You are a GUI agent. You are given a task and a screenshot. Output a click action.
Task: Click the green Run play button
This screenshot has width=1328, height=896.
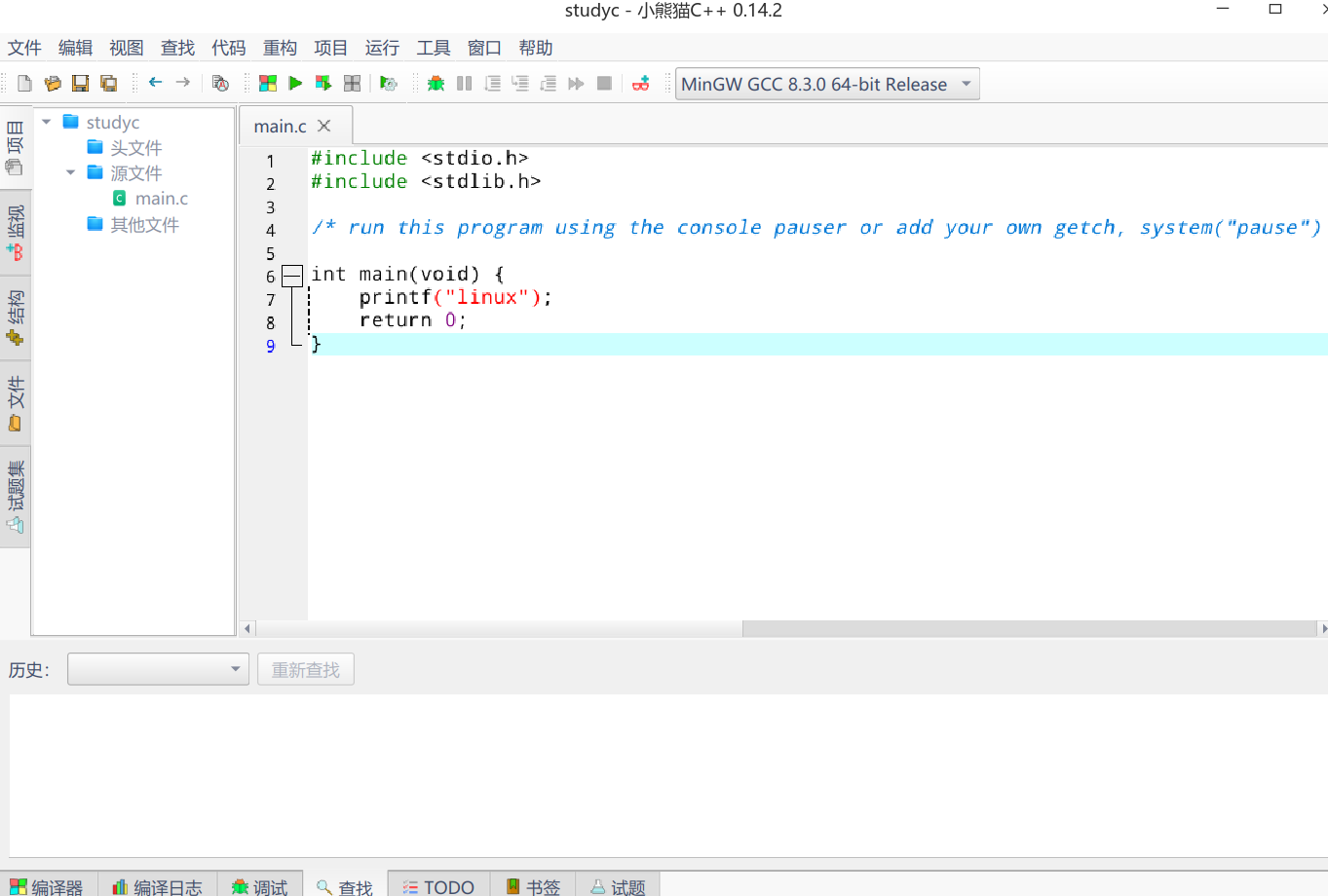tap(295, 84)
